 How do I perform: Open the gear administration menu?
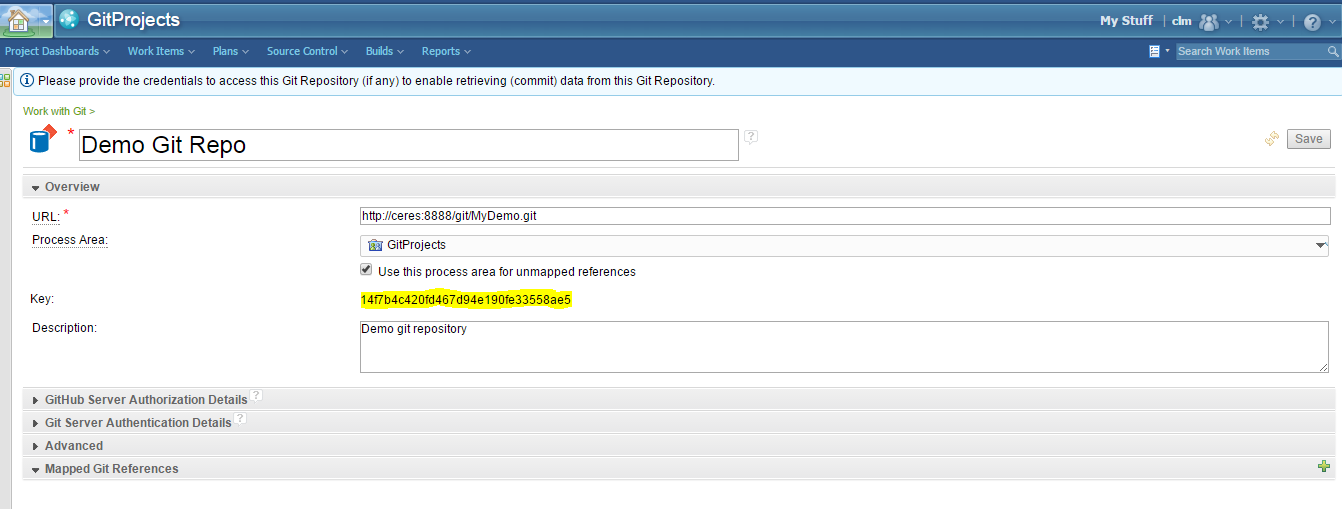[x=1260, y=21]
